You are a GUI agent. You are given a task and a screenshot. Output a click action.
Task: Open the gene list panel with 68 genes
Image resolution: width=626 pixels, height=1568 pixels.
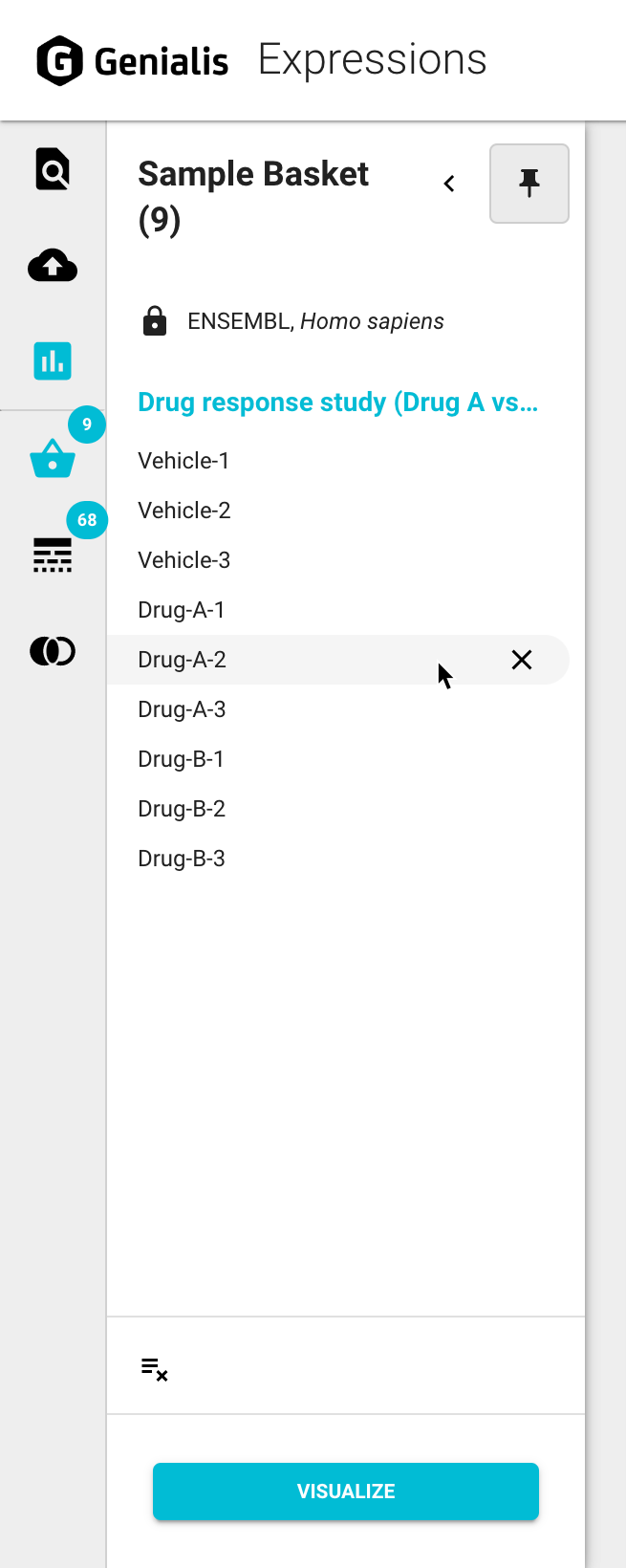(52, 555)
